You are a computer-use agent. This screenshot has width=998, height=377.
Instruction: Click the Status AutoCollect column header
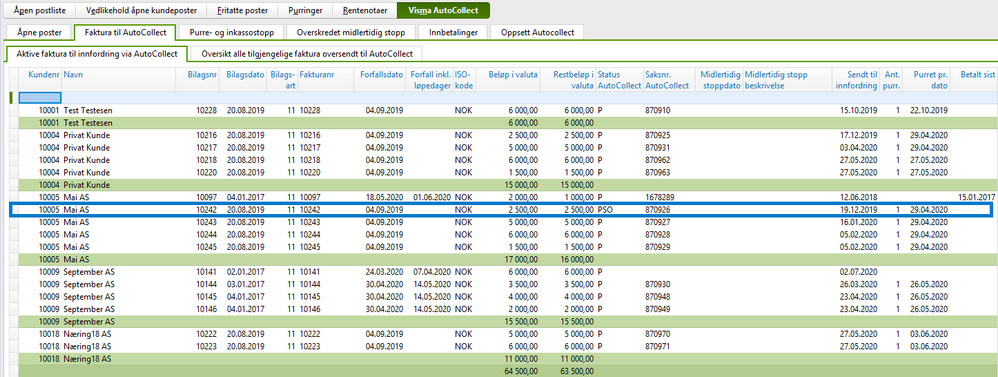coord(619,80)
